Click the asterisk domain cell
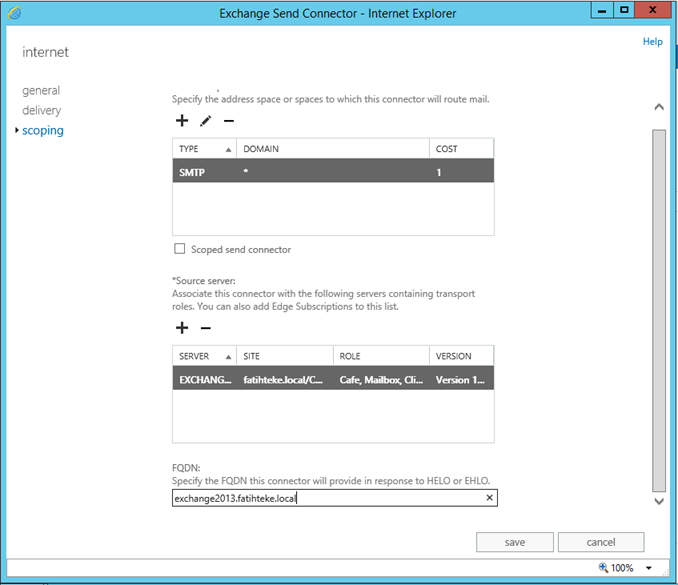The height and width of the screenshot is (585, 678). point(246,171)
